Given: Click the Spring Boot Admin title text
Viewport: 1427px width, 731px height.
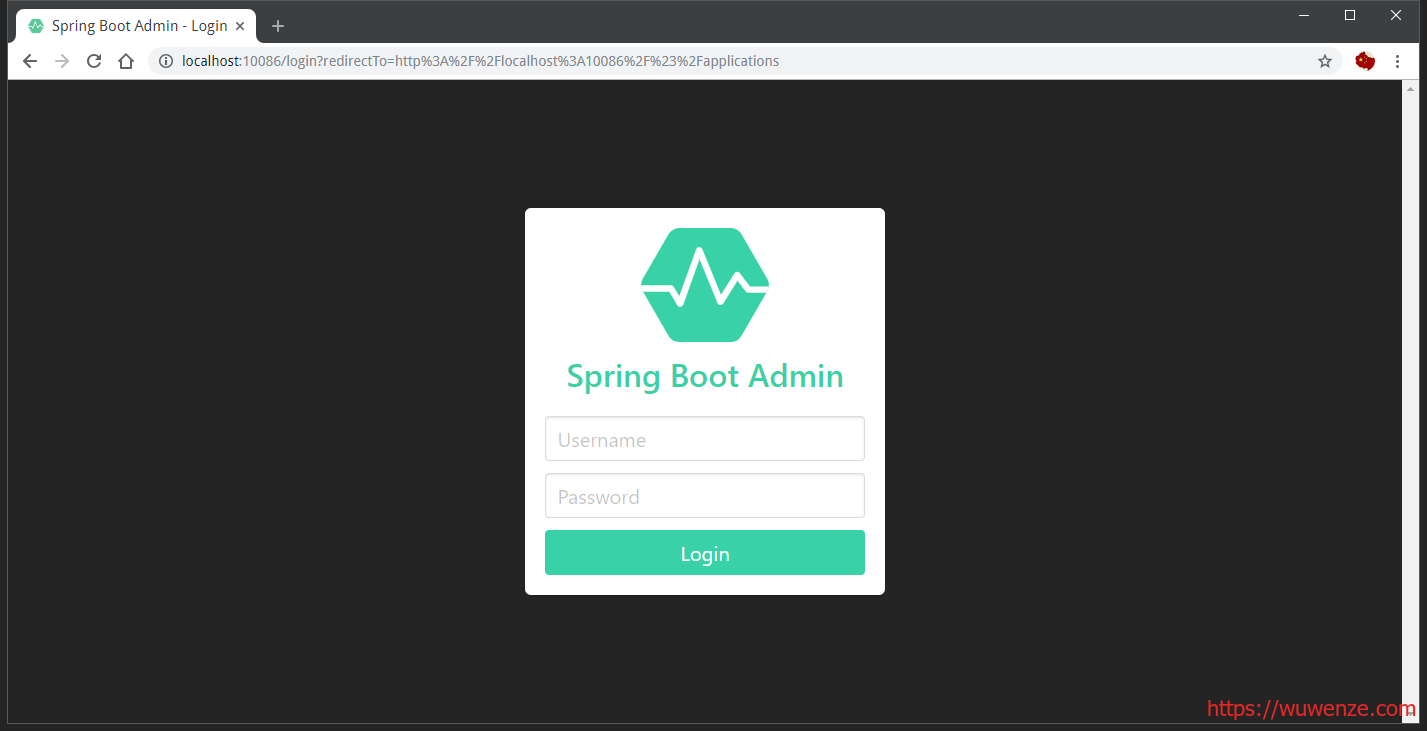Looking at the screenshot, I should (x=705, y=376).
